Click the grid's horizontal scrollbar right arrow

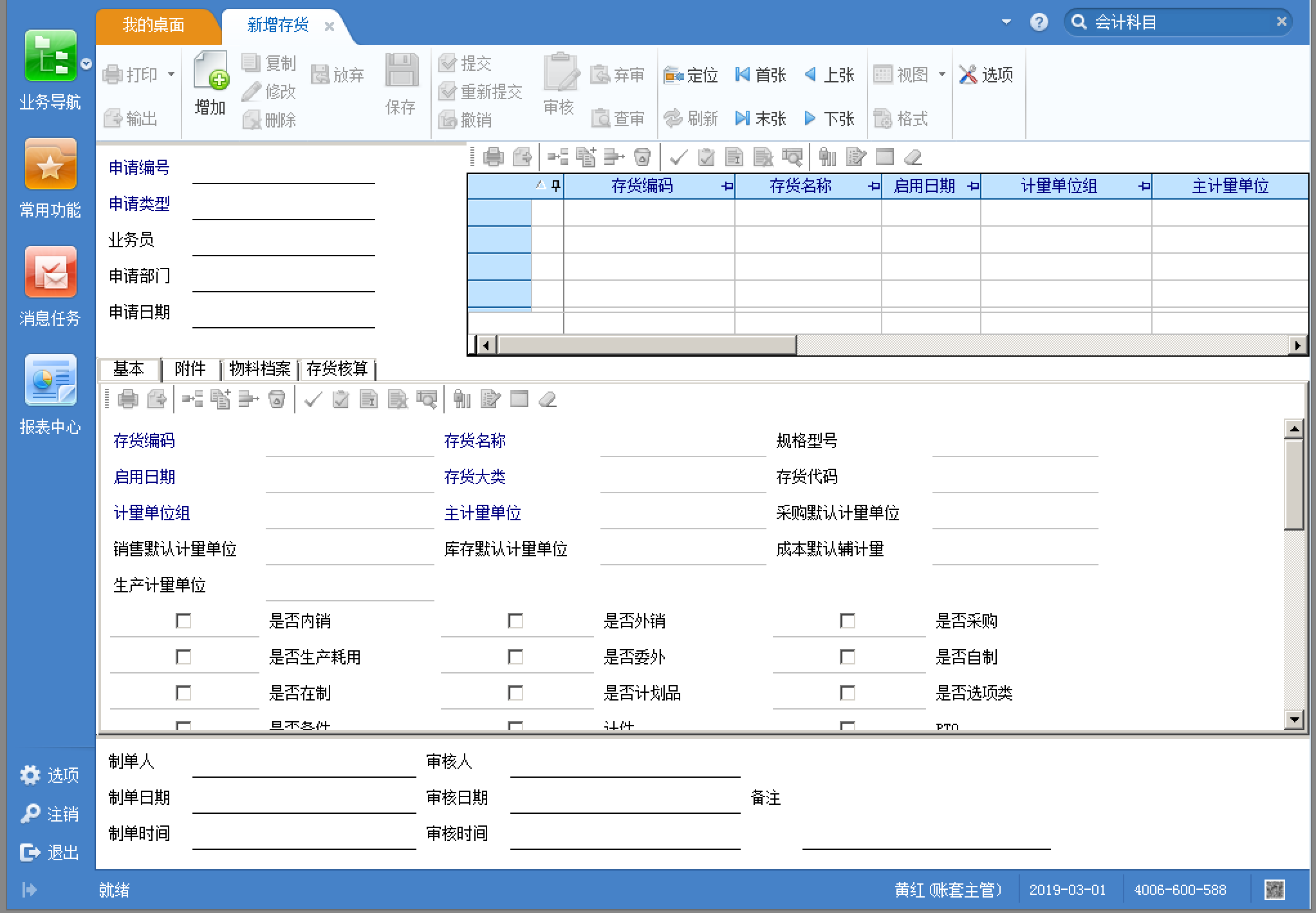(1298, 346)
